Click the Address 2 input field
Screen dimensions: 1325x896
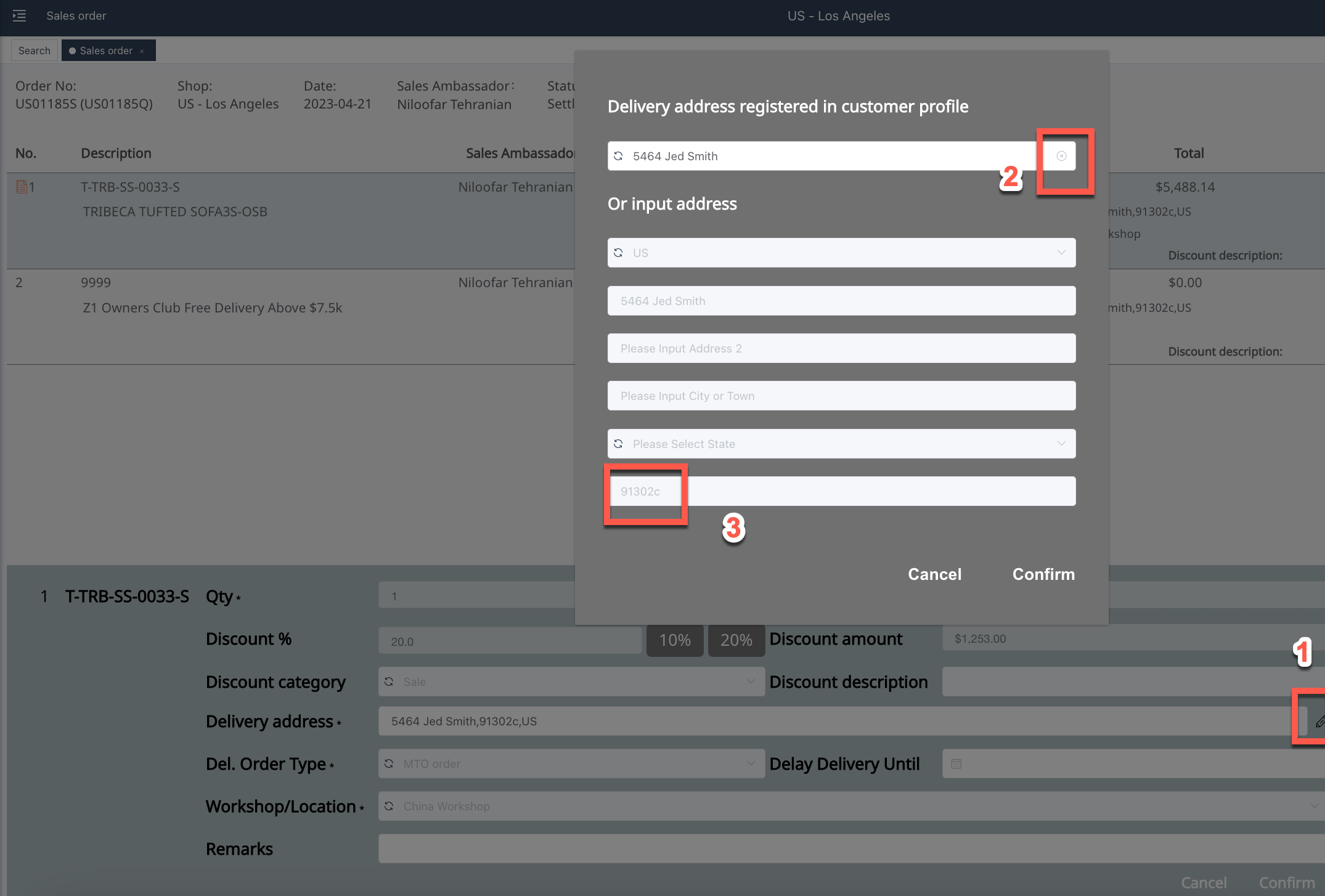tap(841, 348)
